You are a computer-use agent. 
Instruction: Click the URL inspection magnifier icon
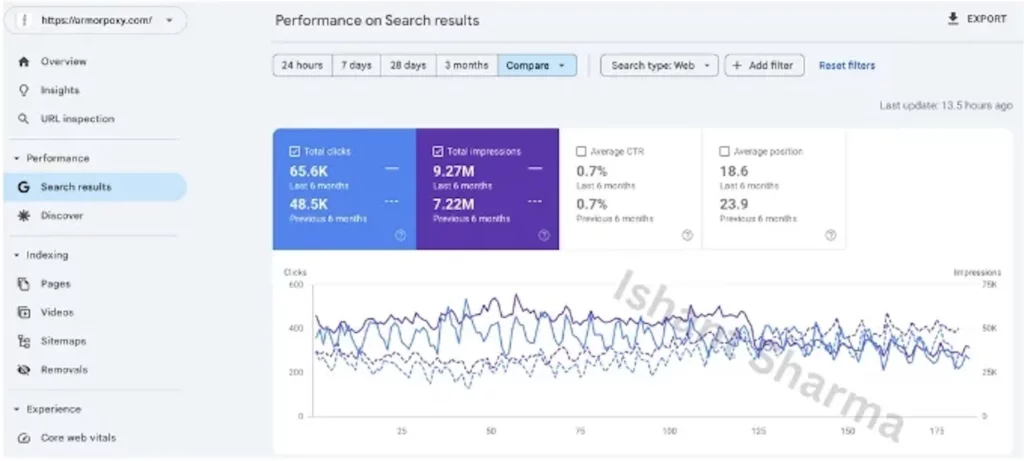(23, 119)
